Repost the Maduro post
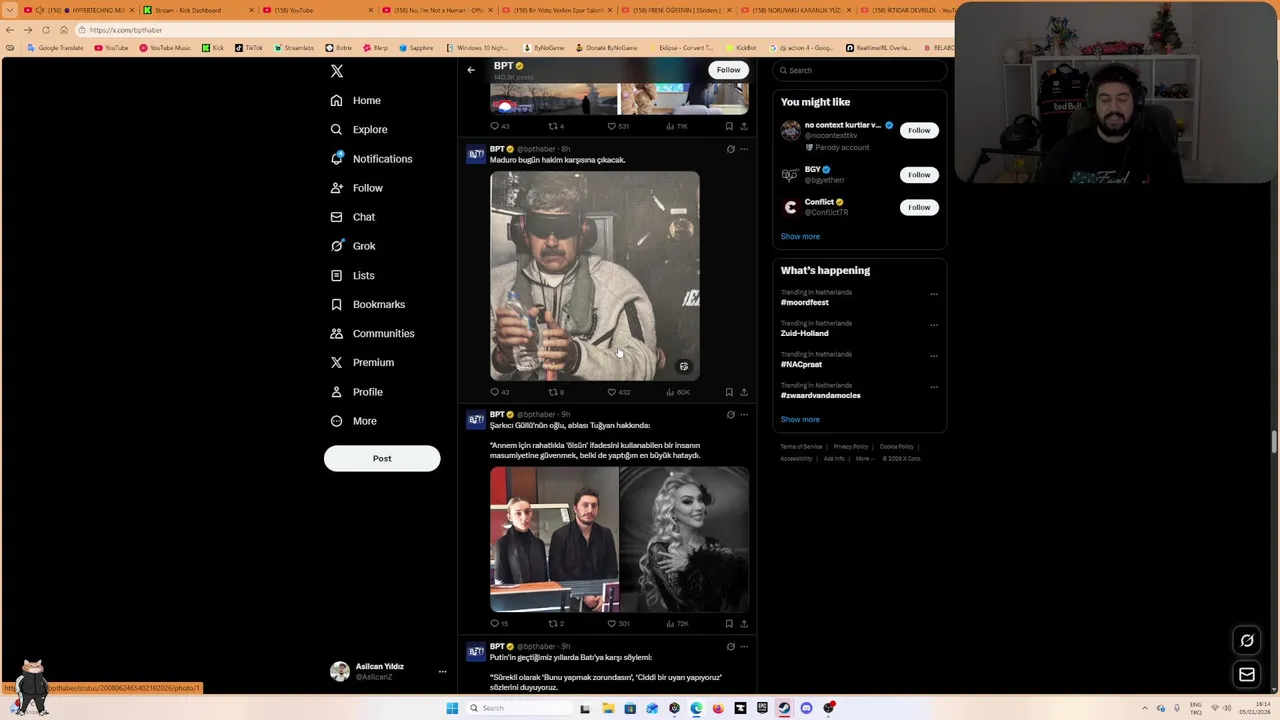The image size is (1280, 720). point(556,392)
